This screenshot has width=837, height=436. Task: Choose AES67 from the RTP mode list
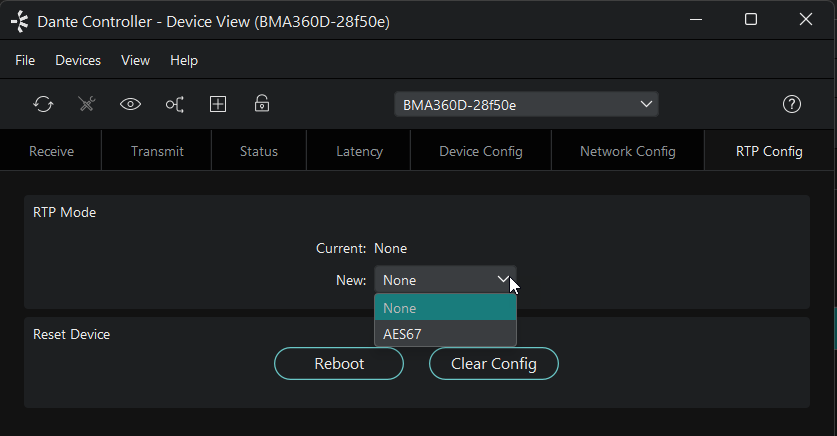[445, 334]
